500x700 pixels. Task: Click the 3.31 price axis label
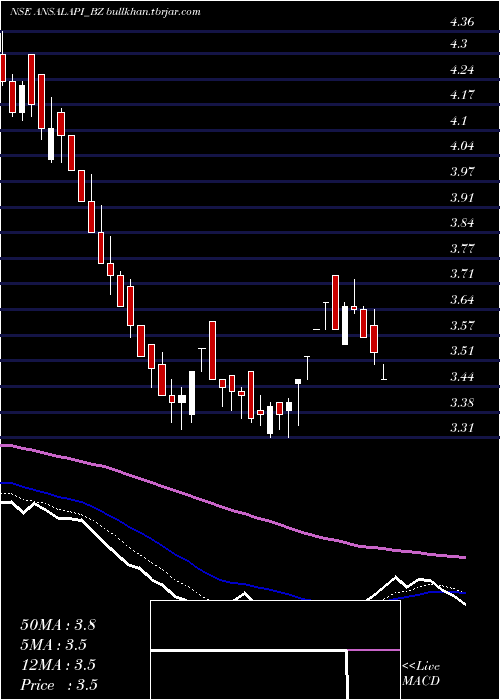(462, 428)
